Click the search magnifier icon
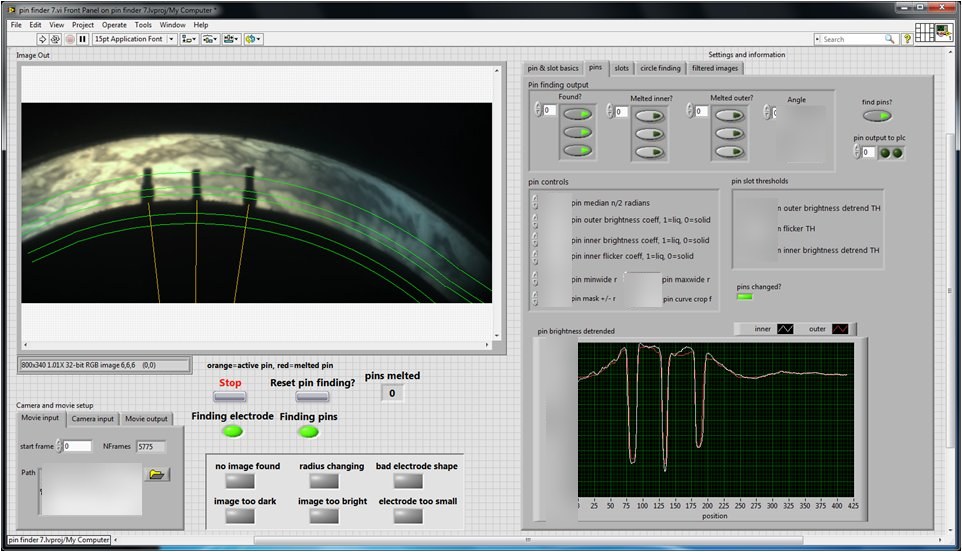 pyautogui.click(x=889, y=39)
